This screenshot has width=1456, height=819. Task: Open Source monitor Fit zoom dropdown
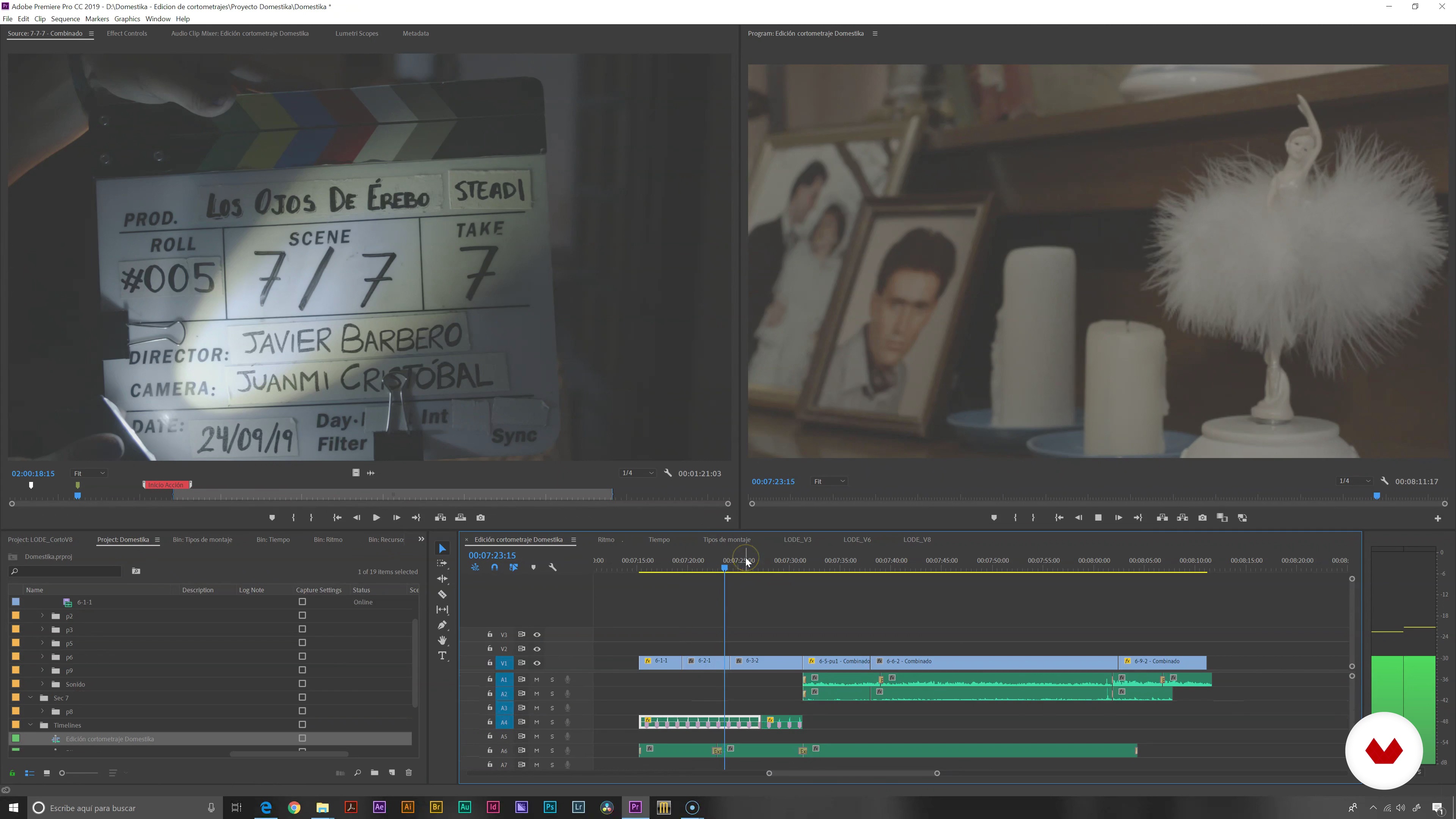coord(89,473)
